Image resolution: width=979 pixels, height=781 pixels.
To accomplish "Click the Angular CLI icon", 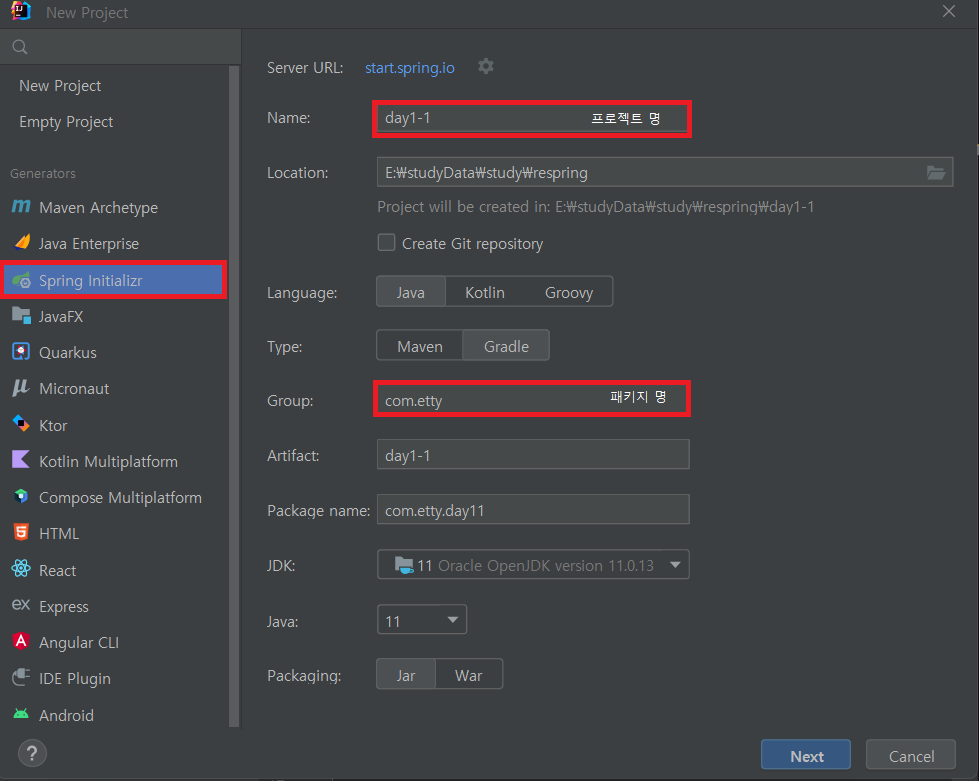I will (21, 641).
